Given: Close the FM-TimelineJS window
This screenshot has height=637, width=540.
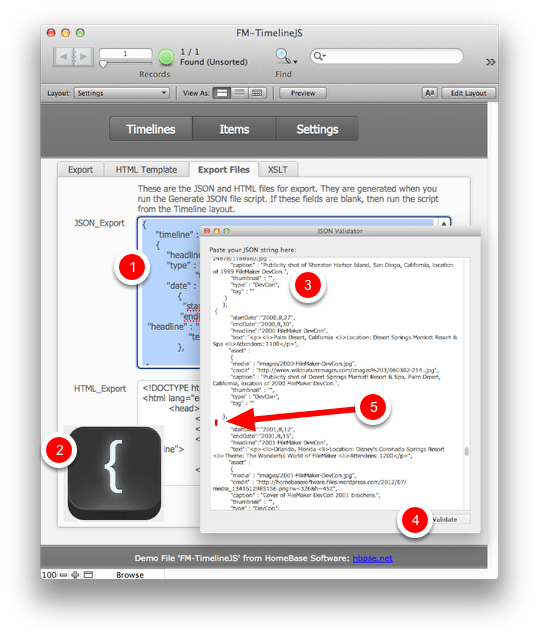Looking at the screenshot, I should (51, 32).
